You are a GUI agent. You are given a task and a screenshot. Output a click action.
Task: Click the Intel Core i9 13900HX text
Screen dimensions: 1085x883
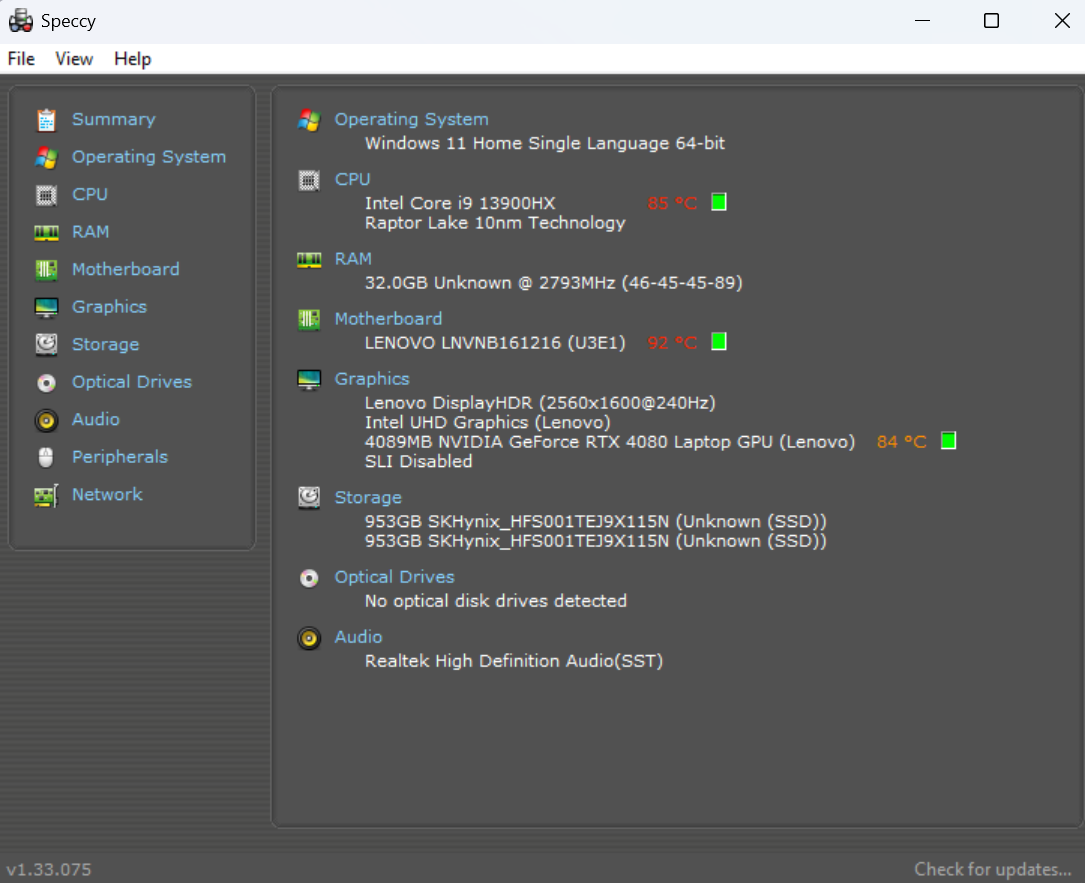tap(460, 203)
